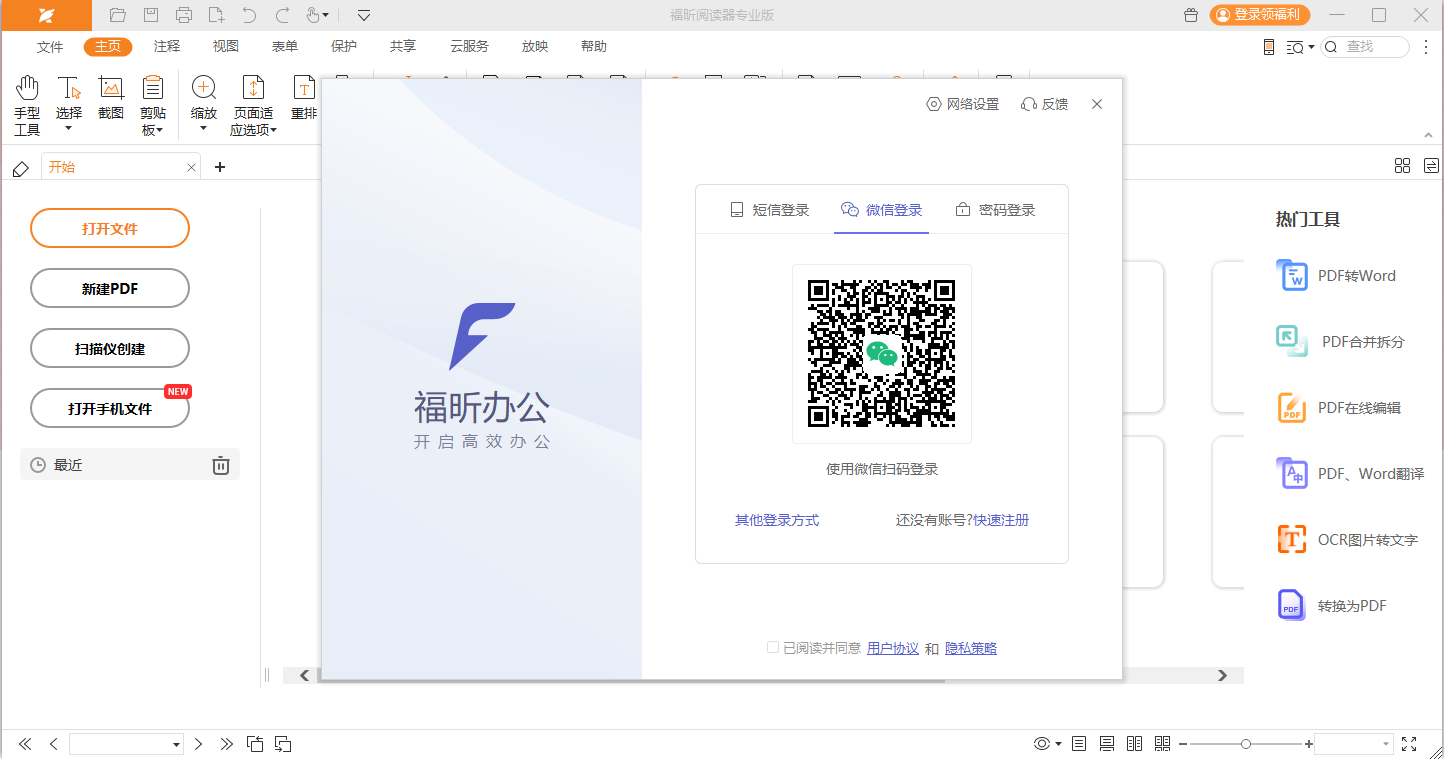Click the full screen icon in status bar

tap(1409, 744)
